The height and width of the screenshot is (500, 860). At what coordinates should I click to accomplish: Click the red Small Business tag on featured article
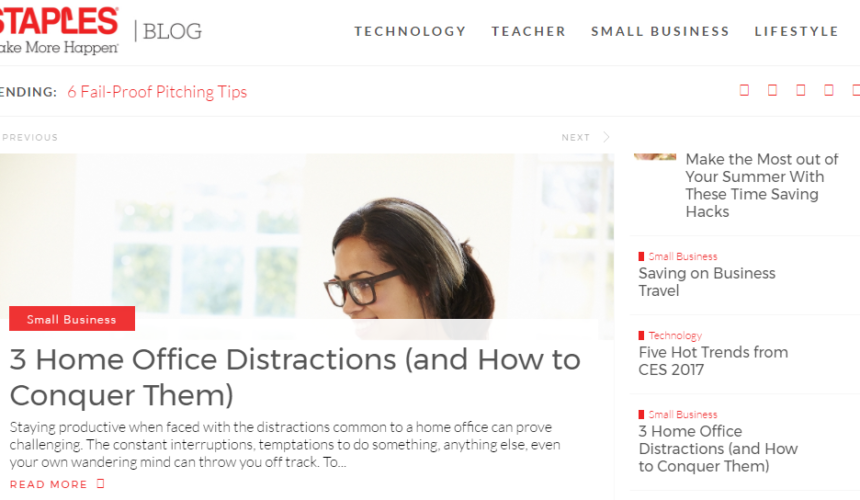coord(72,319)
